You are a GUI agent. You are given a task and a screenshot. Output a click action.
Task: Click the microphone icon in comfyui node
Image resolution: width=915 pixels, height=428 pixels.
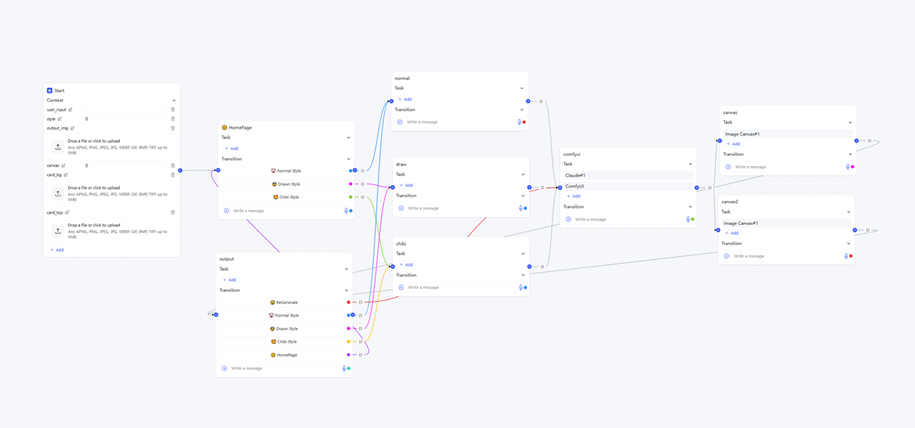coord(688,219)
